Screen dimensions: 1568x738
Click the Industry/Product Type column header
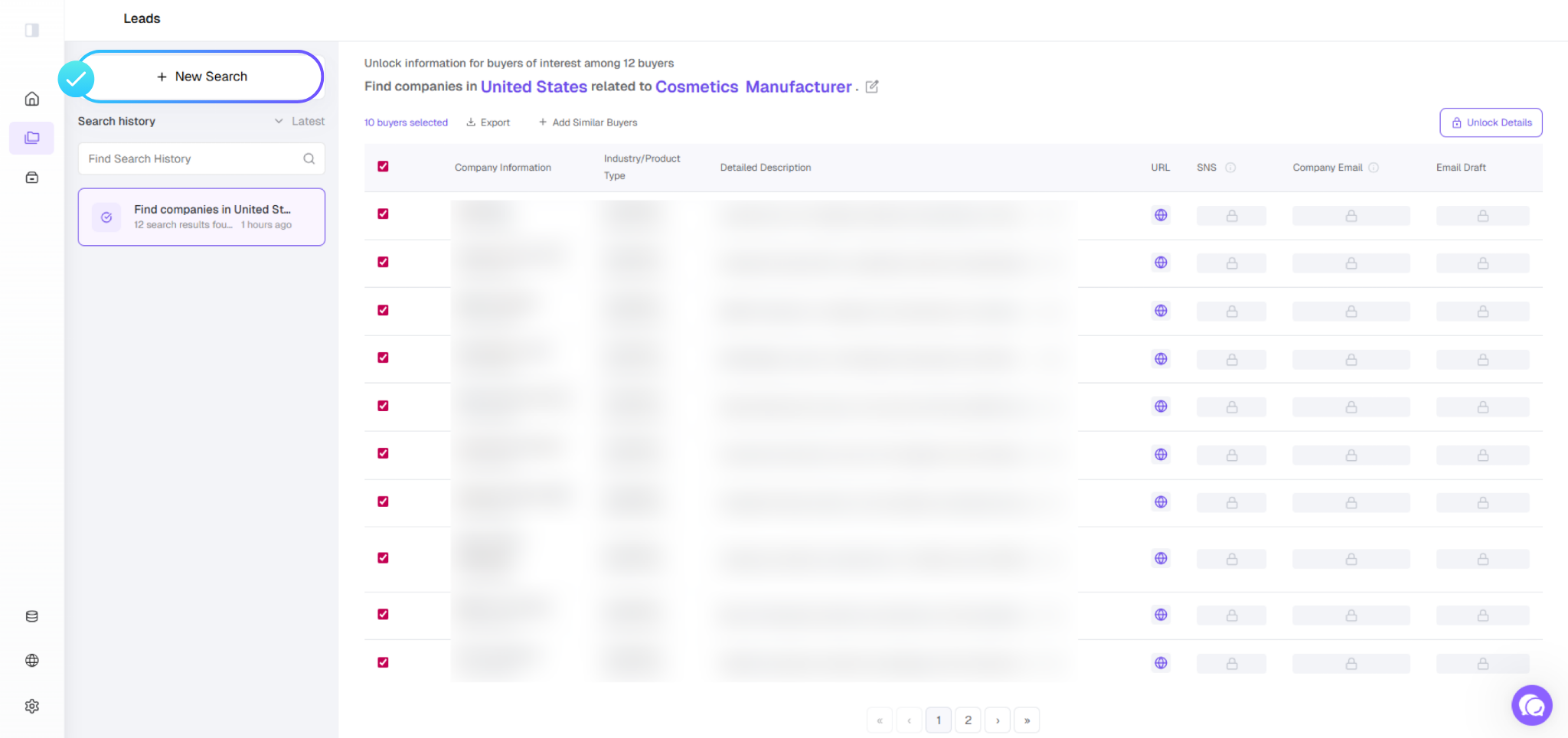(642, 167)
